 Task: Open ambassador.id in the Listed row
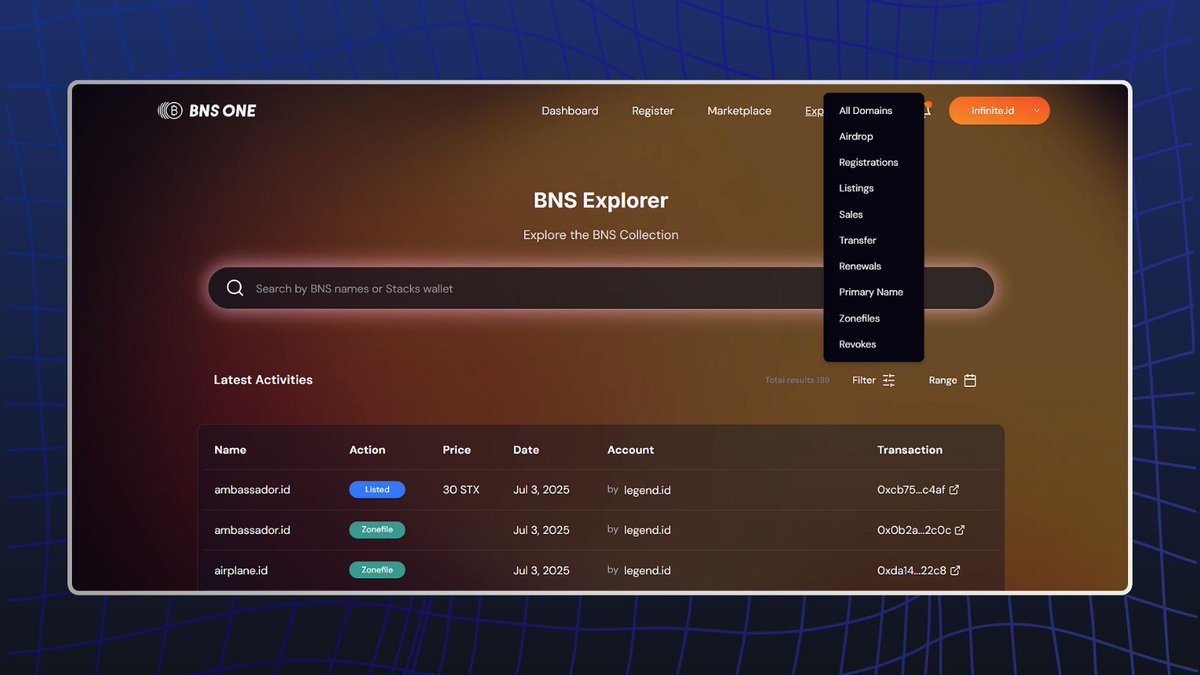tap(252, 490)
